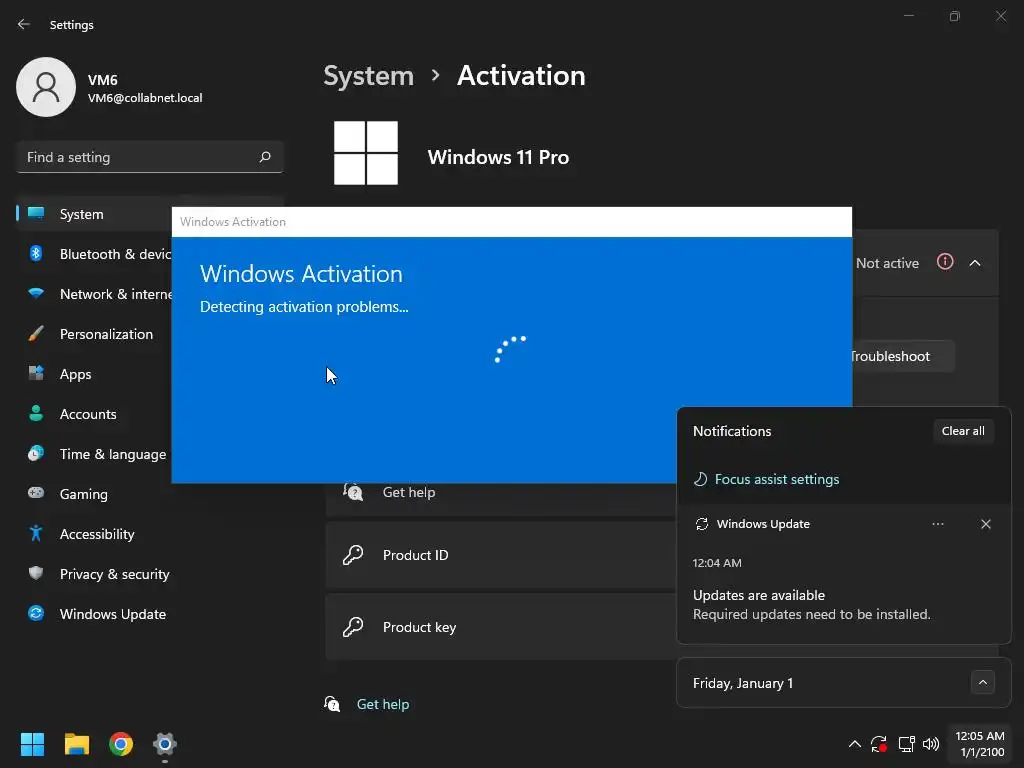Launch Google Chrome from the taskbar
The image size is (1024, 768).
(121, 744)
